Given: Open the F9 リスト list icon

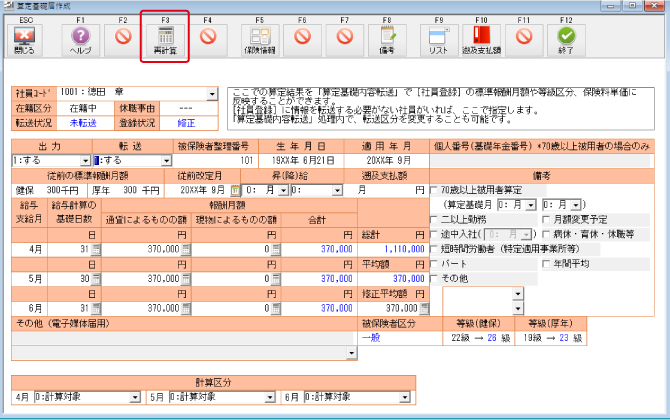Looking at the screenshot, I should point(439,35).
